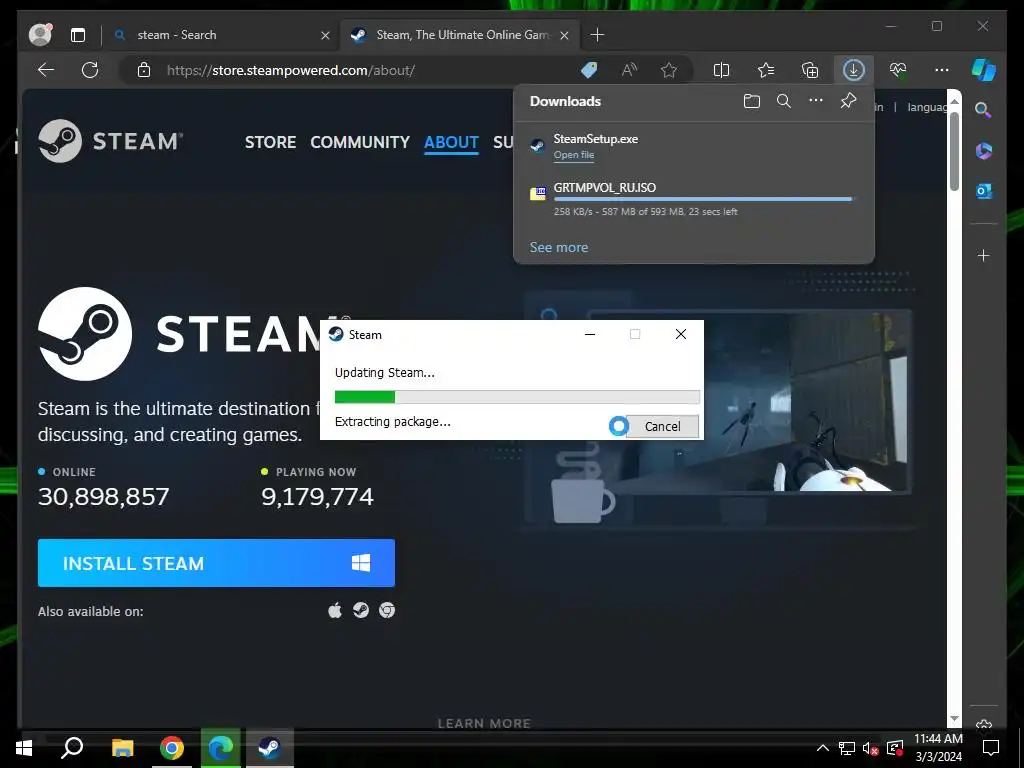1024x768 pixels.
Task: Go back using the browser arrow
Action: [x=46, y=70]
